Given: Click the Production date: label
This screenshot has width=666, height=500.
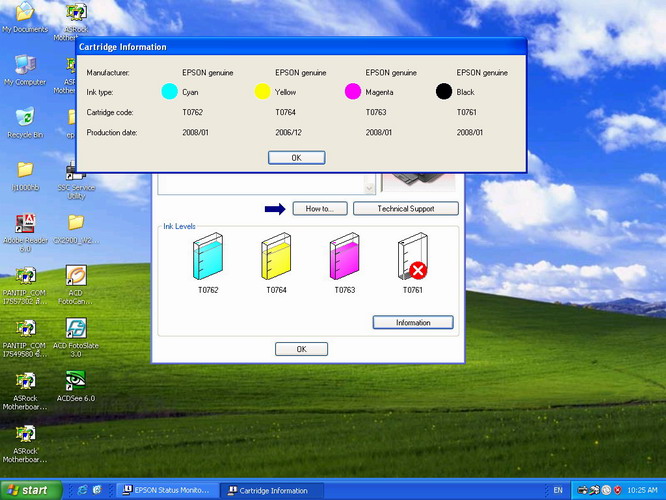Looking at the screenshot, I should tap(112, 133).
